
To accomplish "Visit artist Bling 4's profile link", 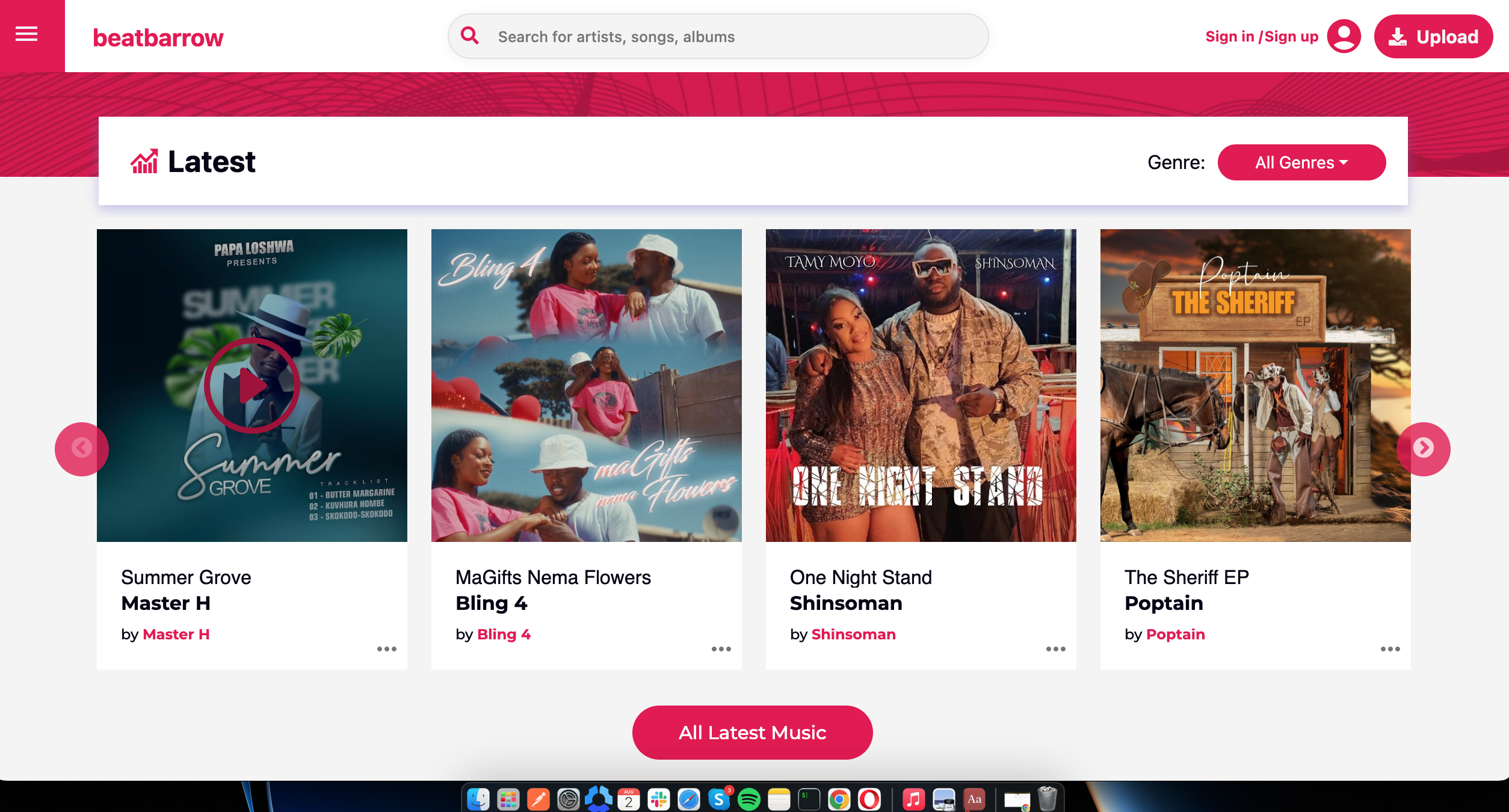I will [504, 634].
